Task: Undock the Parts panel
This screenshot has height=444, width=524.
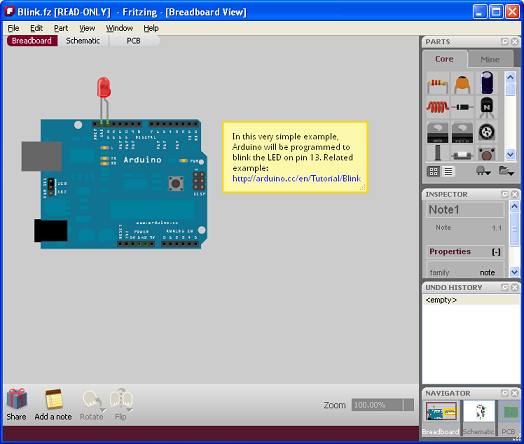Action: [505, 41]
